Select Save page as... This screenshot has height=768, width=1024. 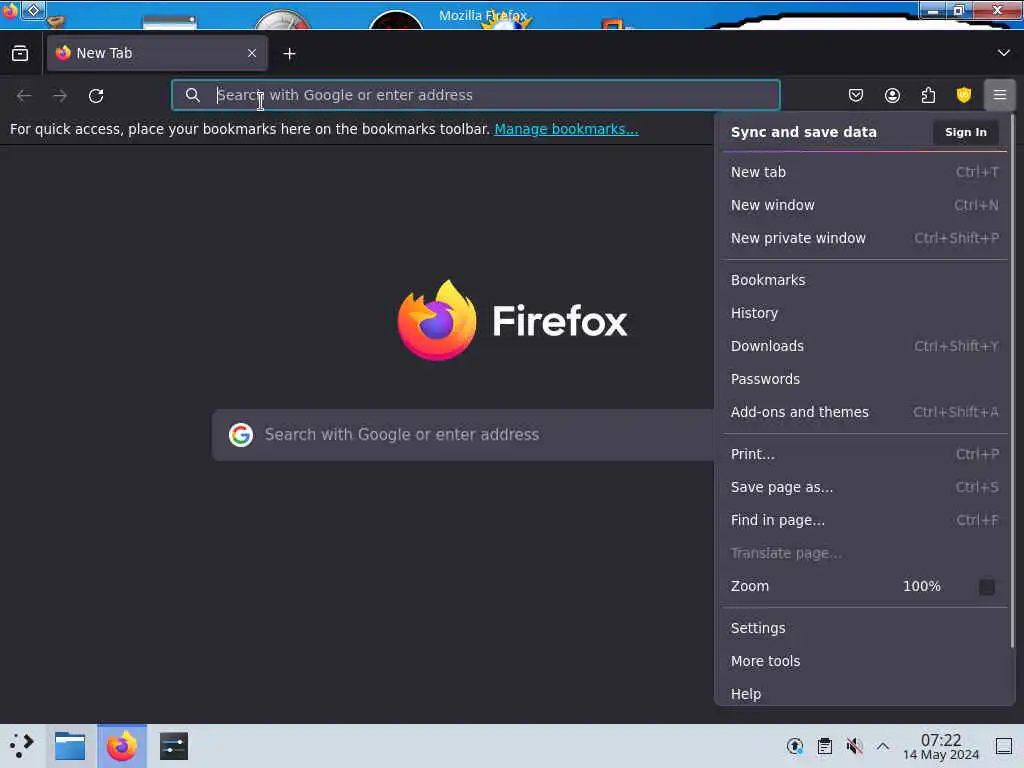865,487
